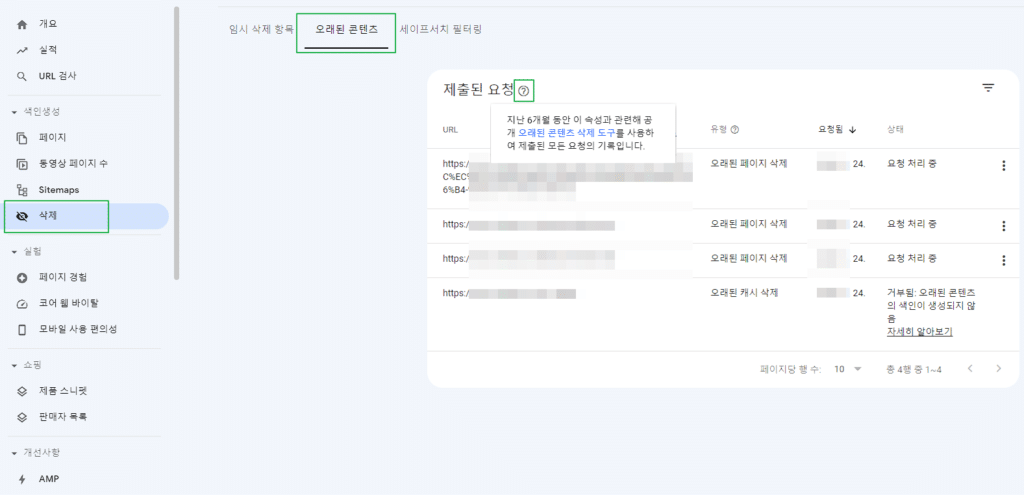
Task: Open 개요 in the sidebar
Action: tap(48, 25)
